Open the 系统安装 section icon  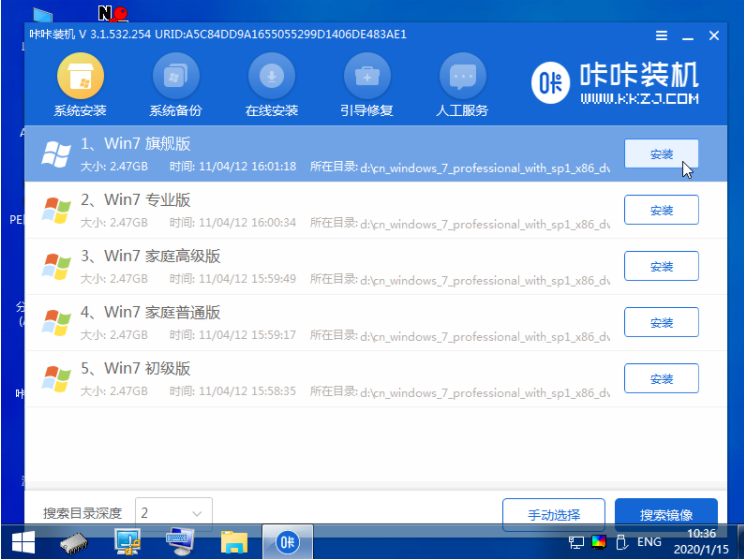[80, 76]
